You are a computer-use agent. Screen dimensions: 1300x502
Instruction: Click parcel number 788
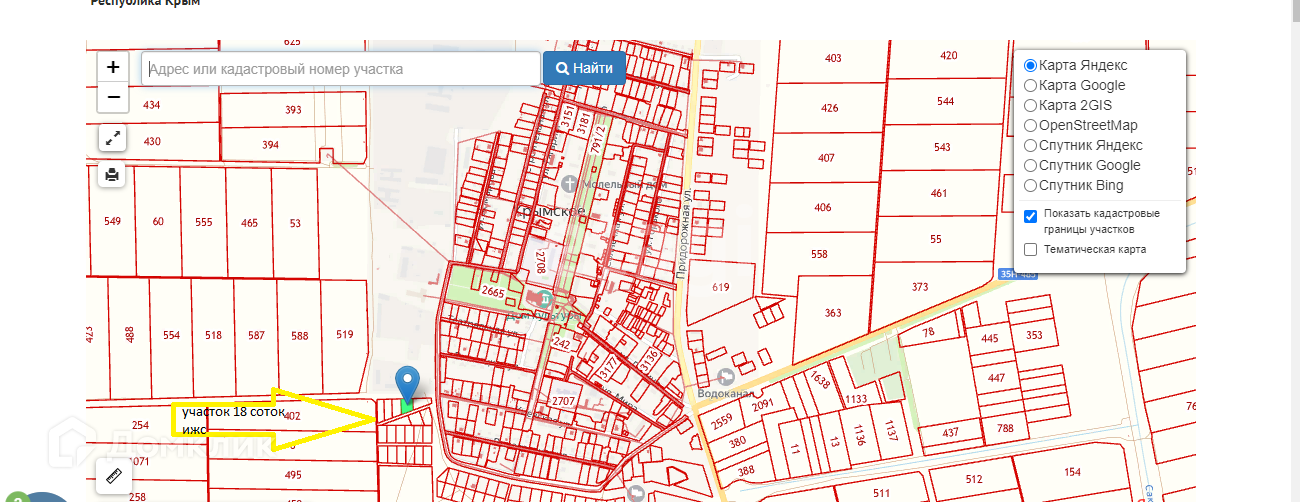tap(1005, 428)
